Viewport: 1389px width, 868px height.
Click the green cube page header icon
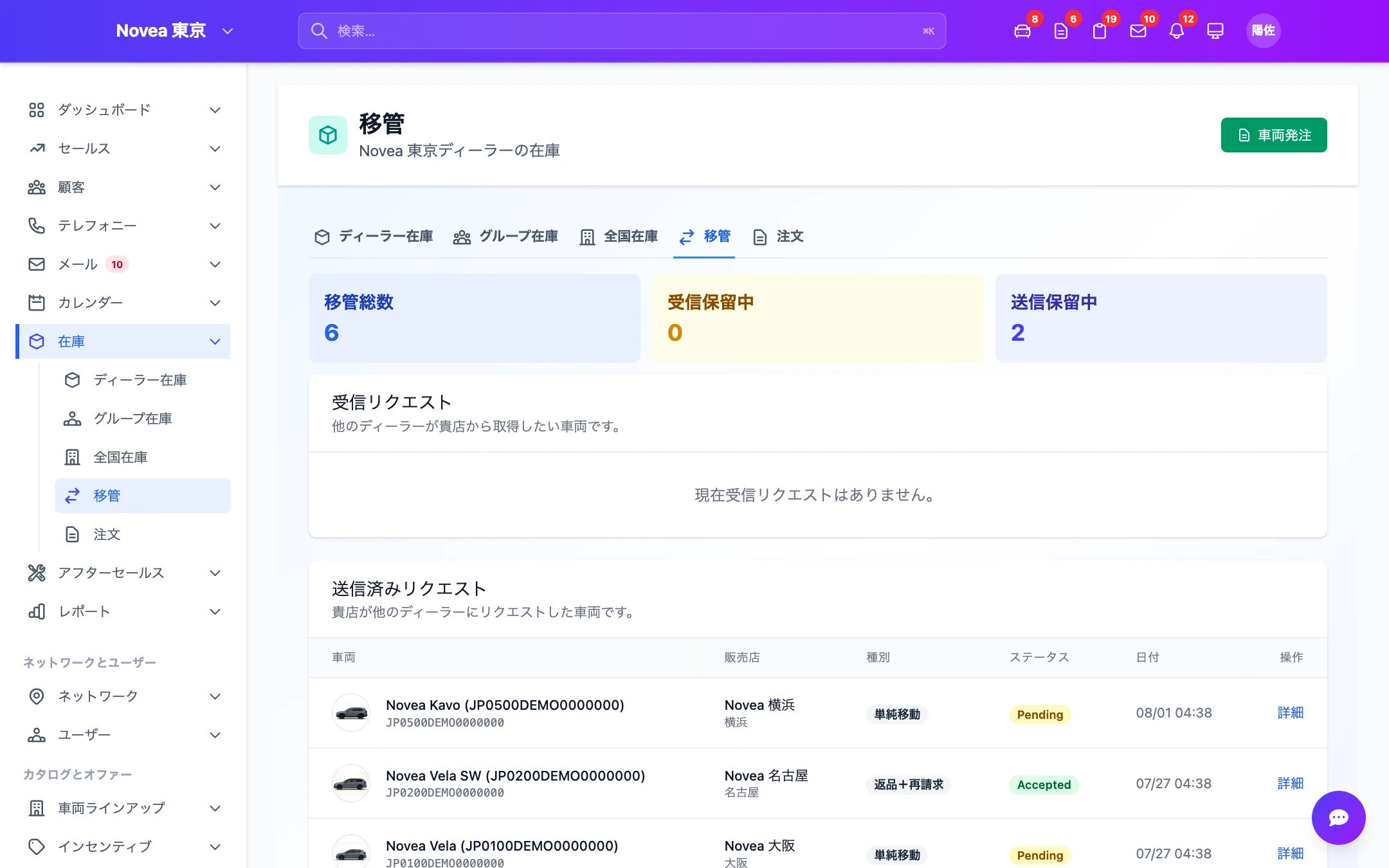click(328, 135)
